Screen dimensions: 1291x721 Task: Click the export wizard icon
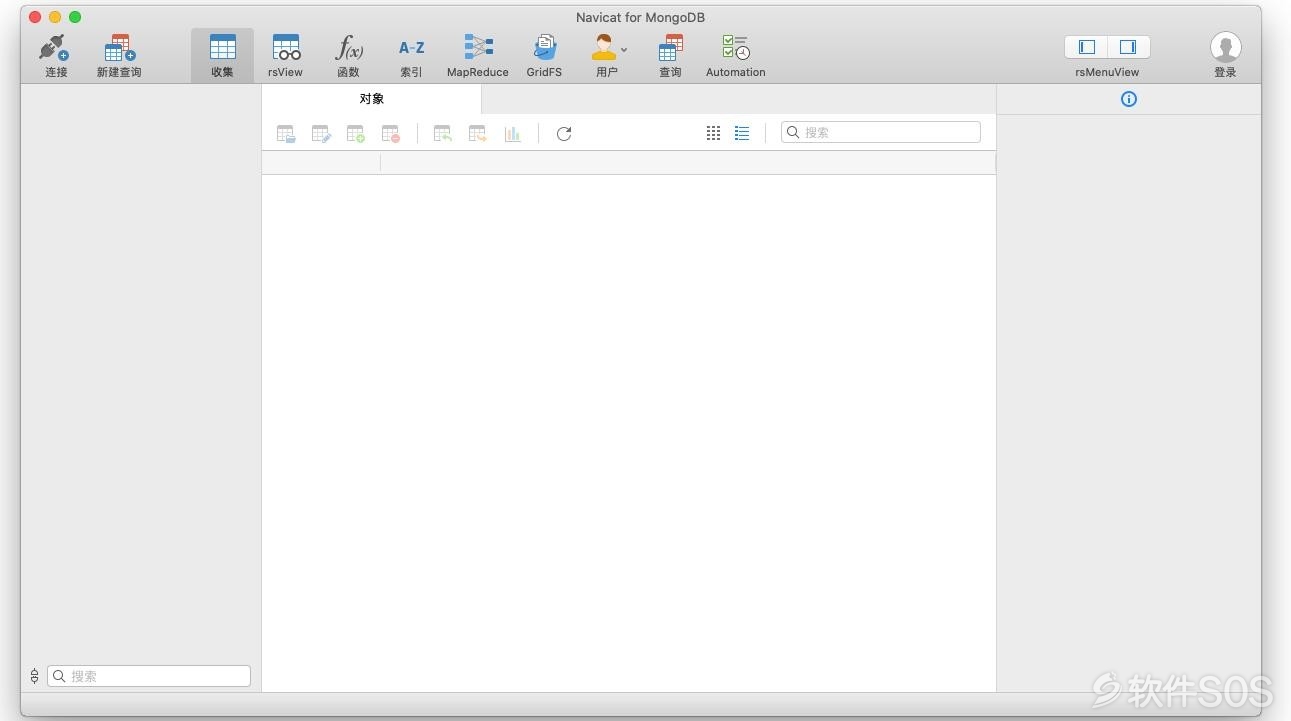(478, 133)
